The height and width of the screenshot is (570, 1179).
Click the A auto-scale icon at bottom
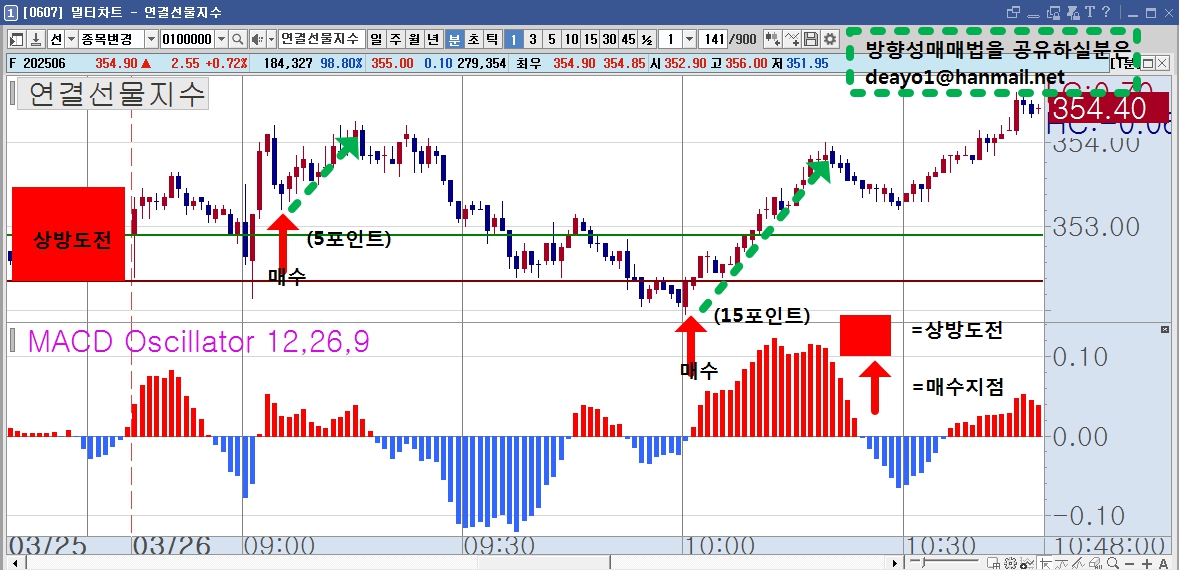coord(1163,563)
